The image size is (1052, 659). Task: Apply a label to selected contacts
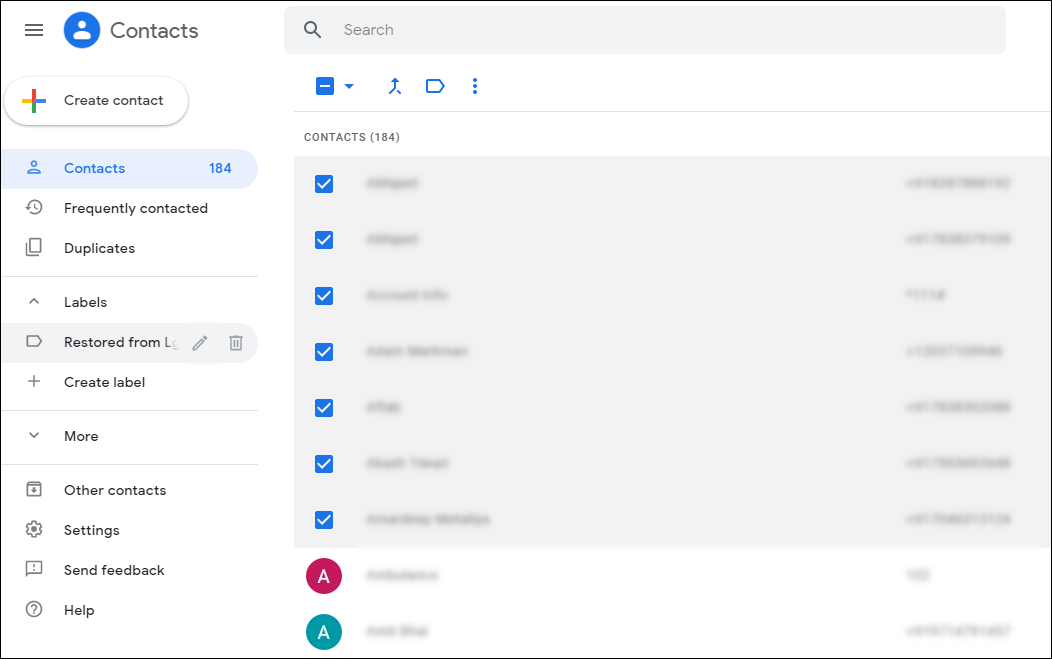(x=435, y=86)
